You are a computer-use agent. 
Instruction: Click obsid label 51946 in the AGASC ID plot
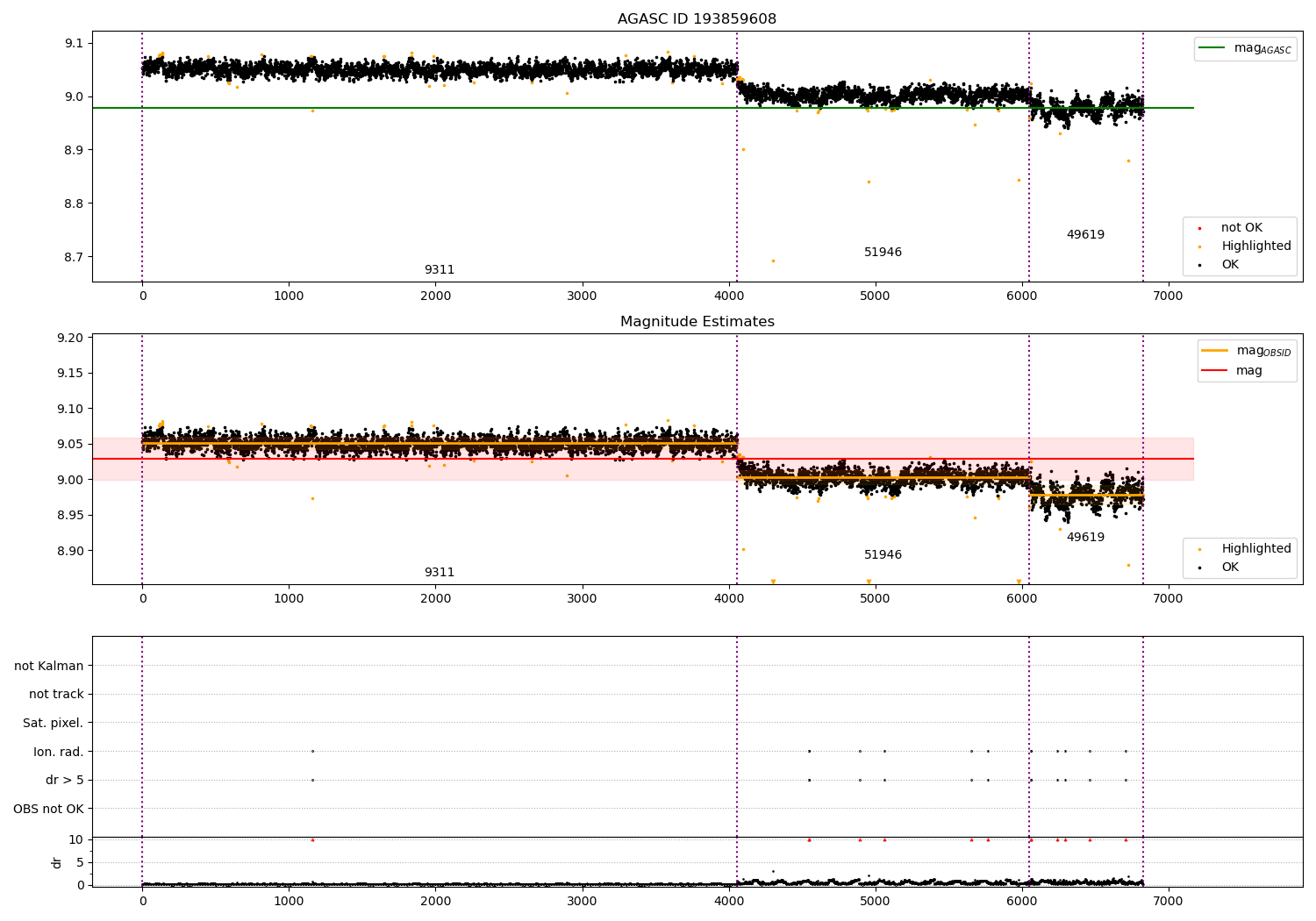[883, 253]
